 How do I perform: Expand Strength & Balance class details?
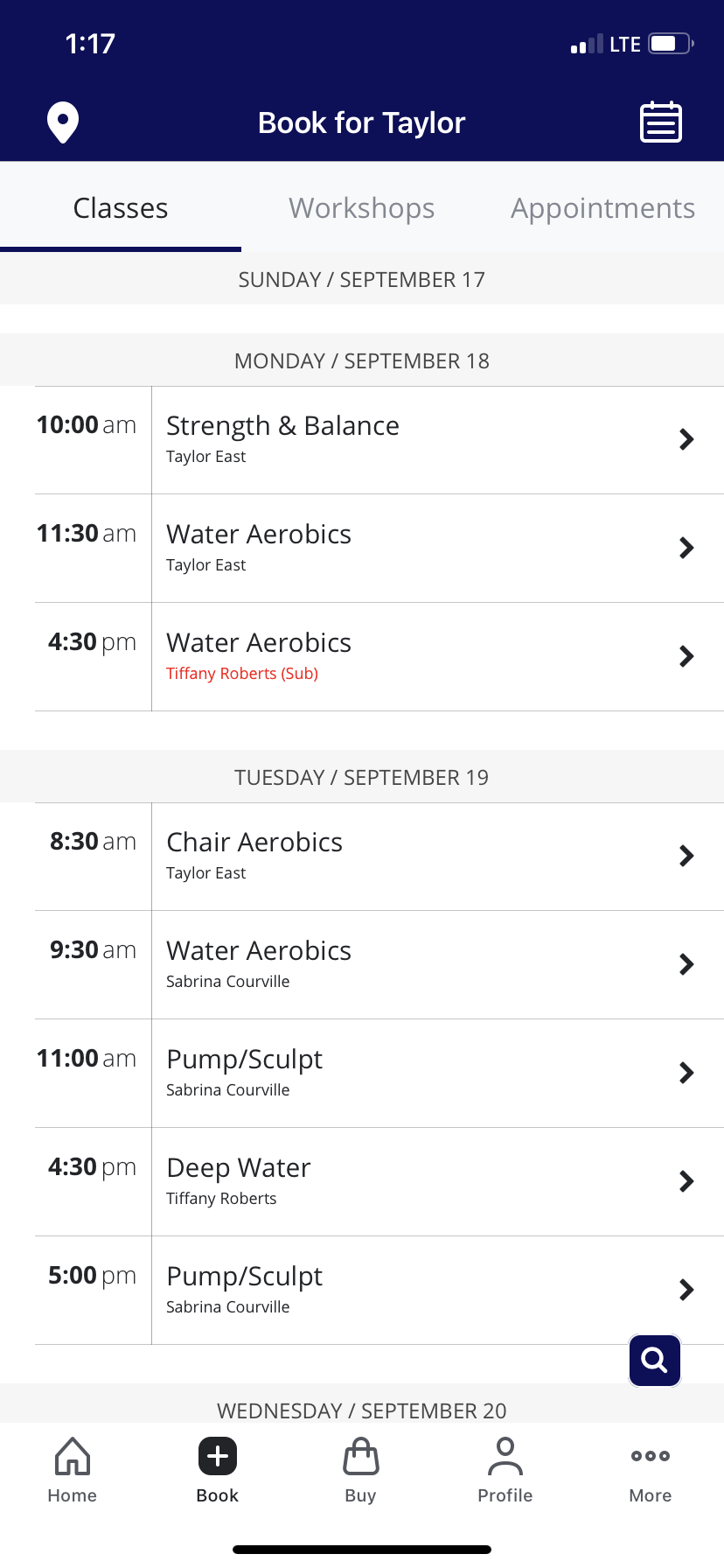(x=686, y=439)
